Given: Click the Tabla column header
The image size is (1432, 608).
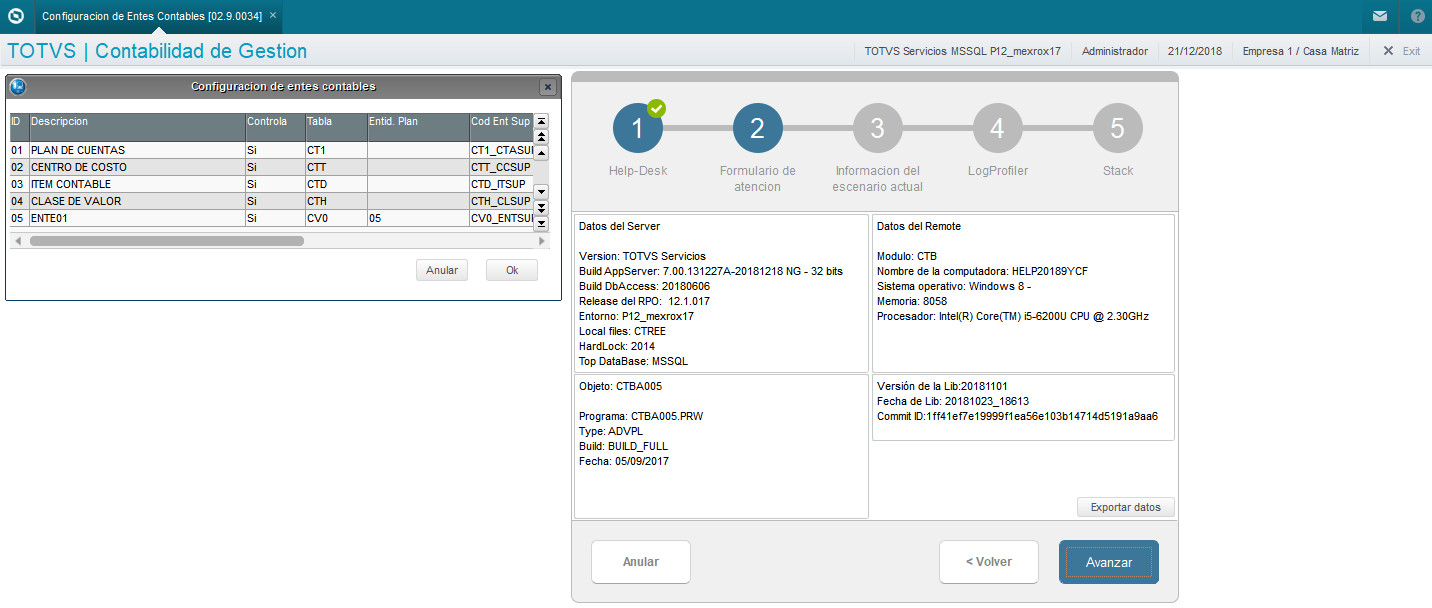Looking at the screenshot, I should (x=336, y=127).
